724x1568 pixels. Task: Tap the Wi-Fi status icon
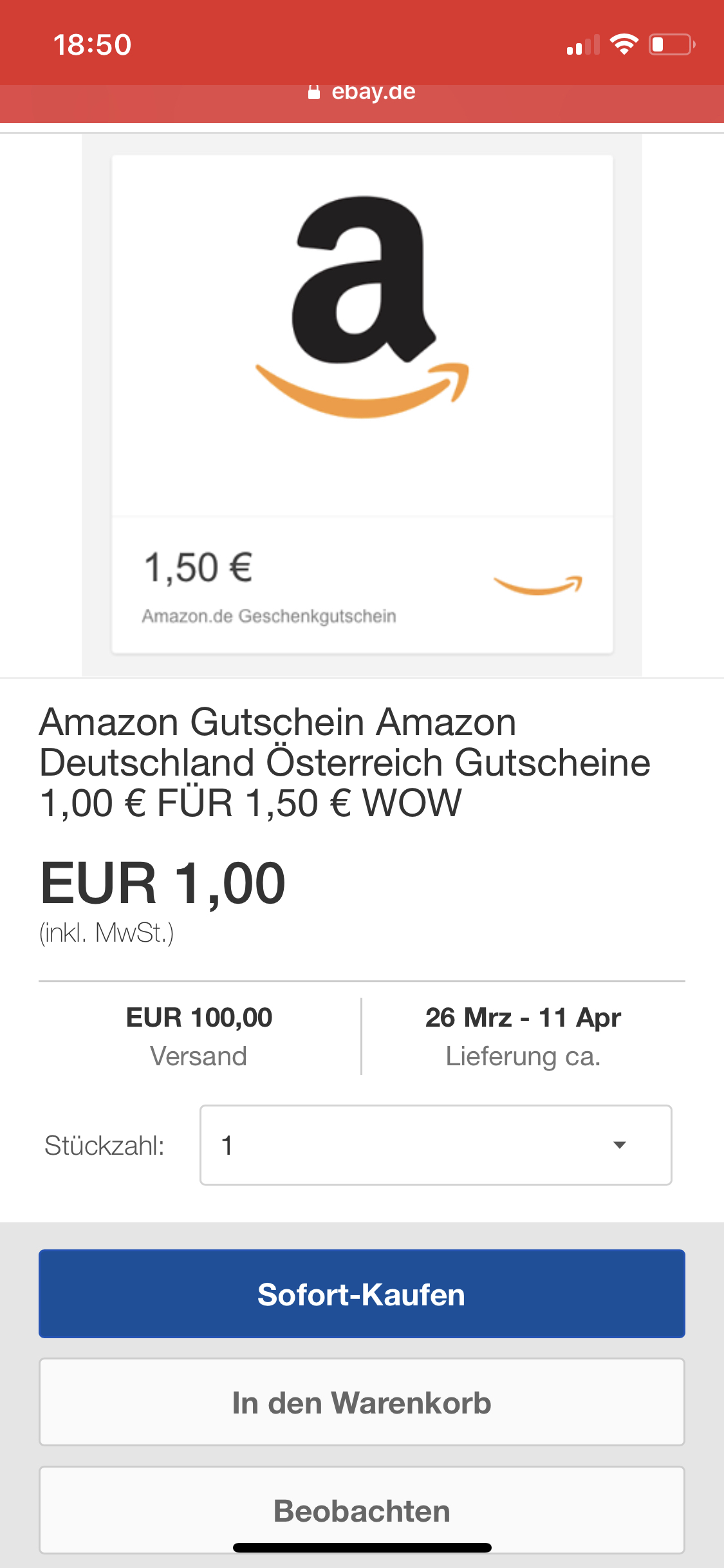click(624, 44)
